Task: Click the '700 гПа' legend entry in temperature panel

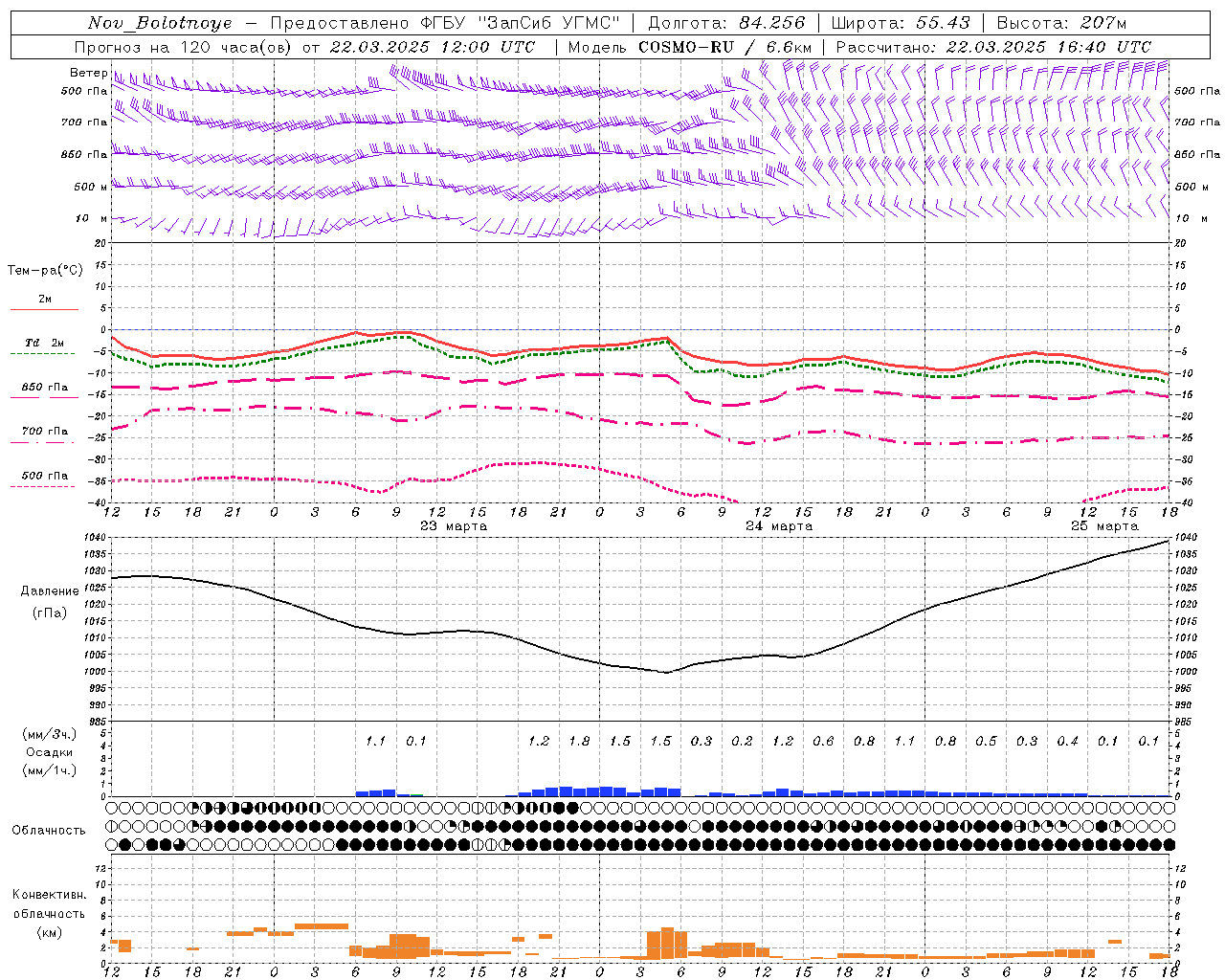Action: pyautogui.click(x=45, y=432)
